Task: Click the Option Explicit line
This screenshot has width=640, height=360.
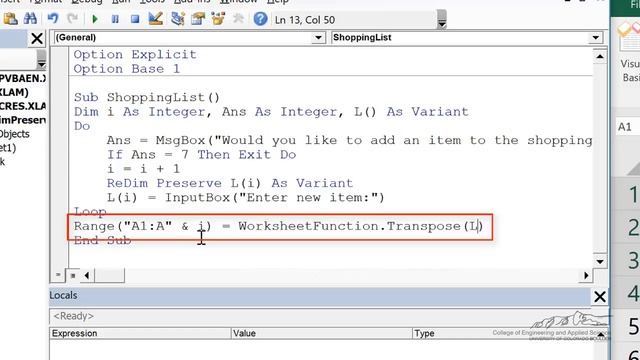Action: tap(135, 55)
